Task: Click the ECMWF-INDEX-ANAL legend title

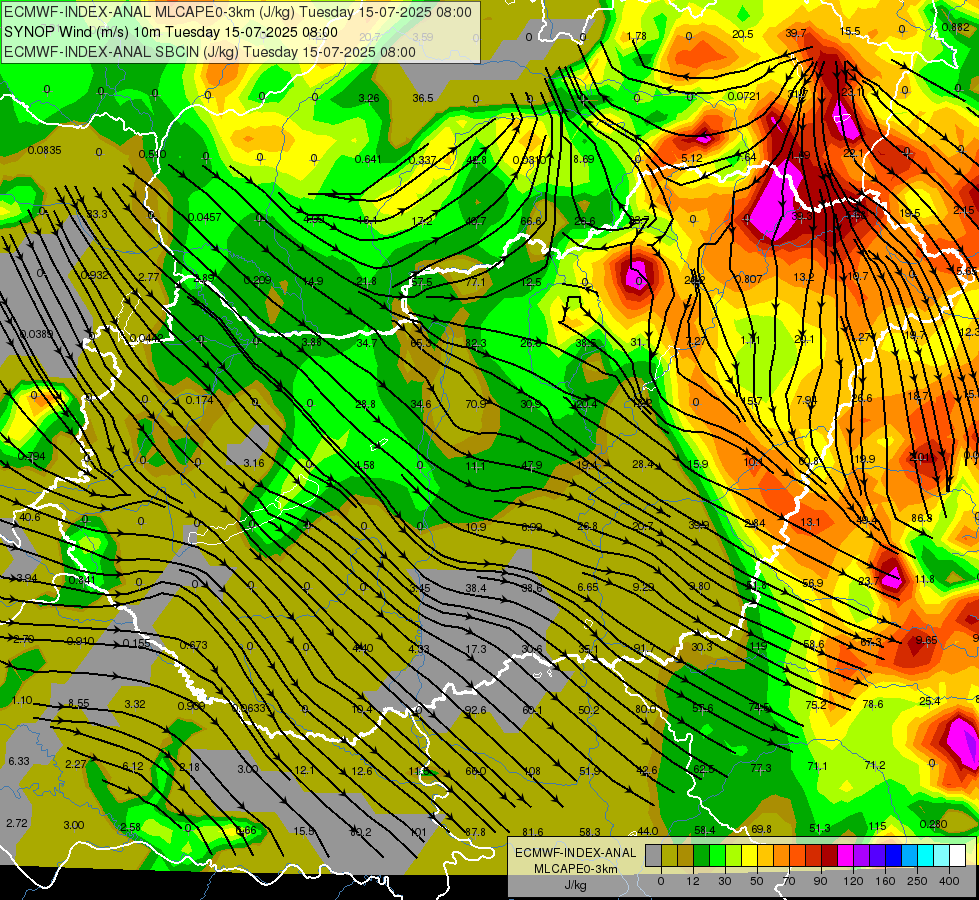Action: click(x=575, y=853)
